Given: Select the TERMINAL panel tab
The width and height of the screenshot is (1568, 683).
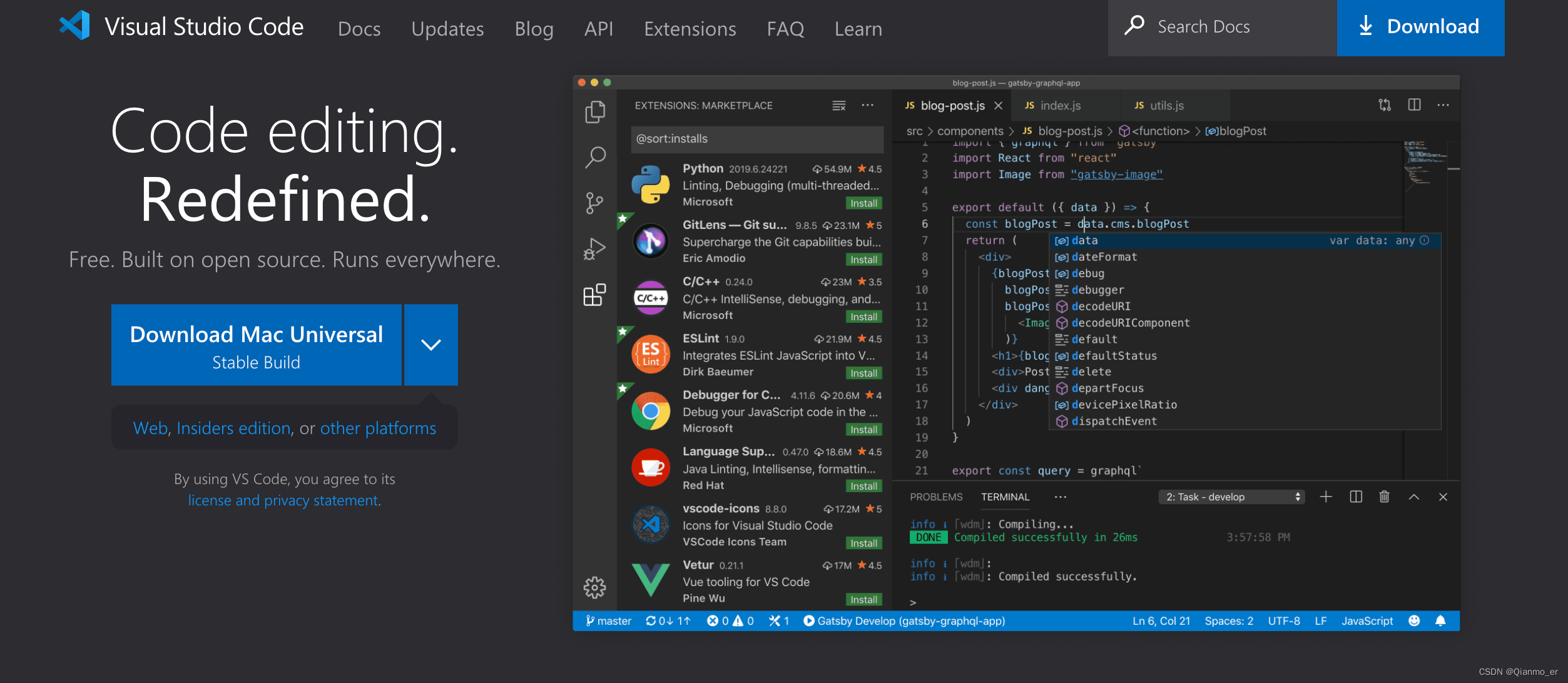Looking at the screenshot, I should 1005,497.
